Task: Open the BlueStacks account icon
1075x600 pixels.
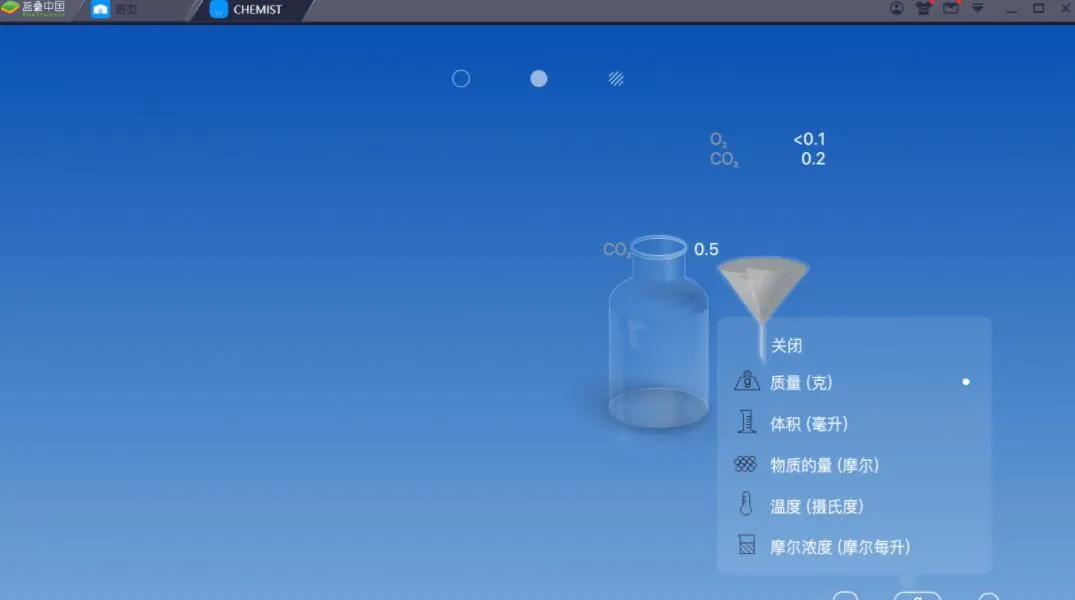Action: [x=897, y=8]
